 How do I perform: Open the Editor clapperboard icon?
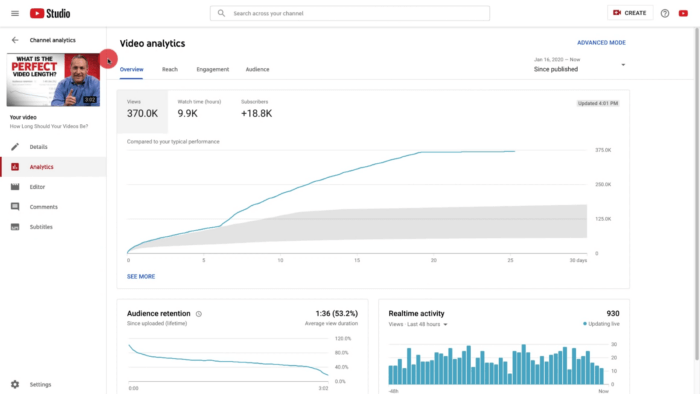pos(15,187)
